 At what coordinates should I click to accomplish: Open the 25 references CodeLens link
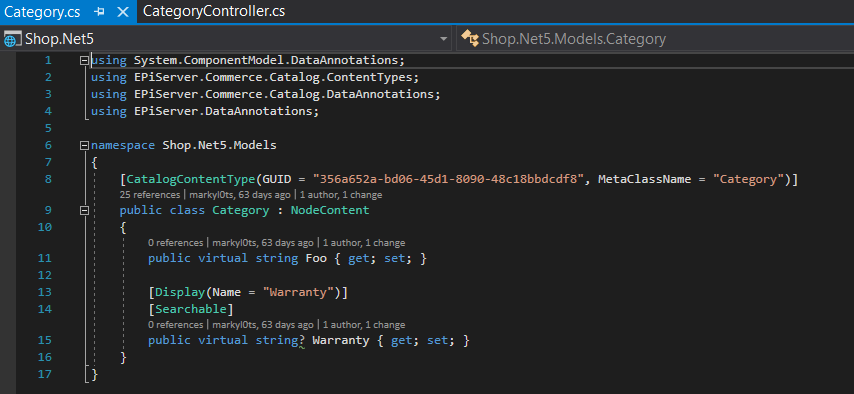point(150,195)
